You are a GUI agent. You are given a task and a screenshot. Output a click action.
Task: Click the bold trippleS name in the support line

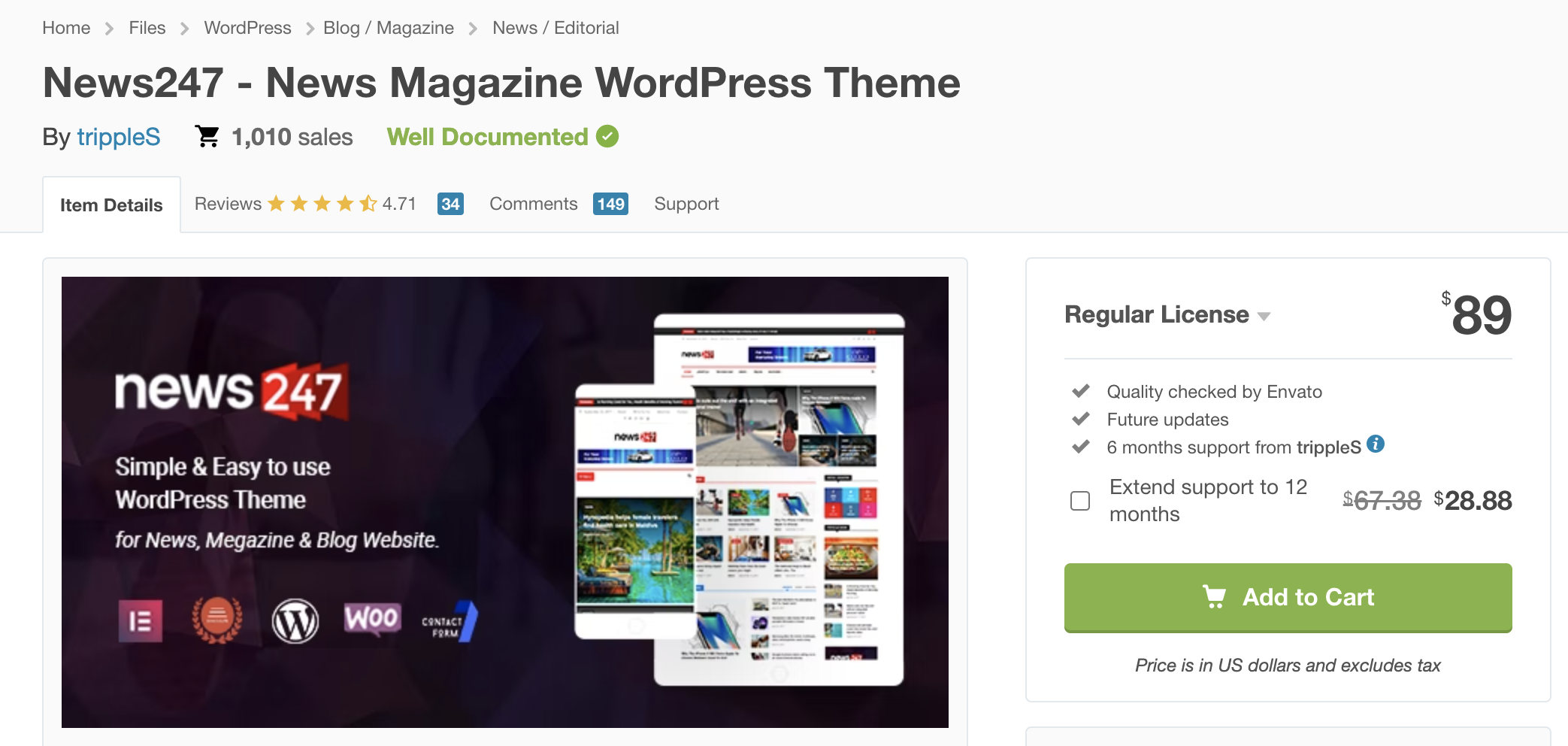[x=1329, y=447]
